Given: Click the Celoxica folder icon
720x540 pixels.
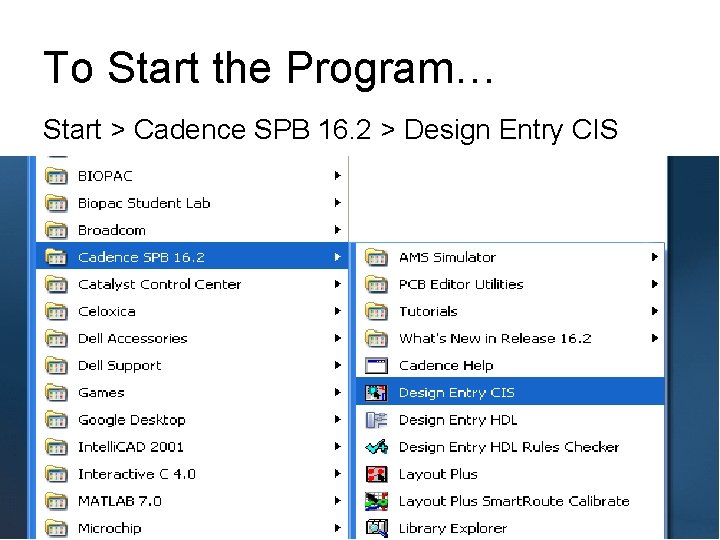Looking at the screenshot, I should pos(56,311).
